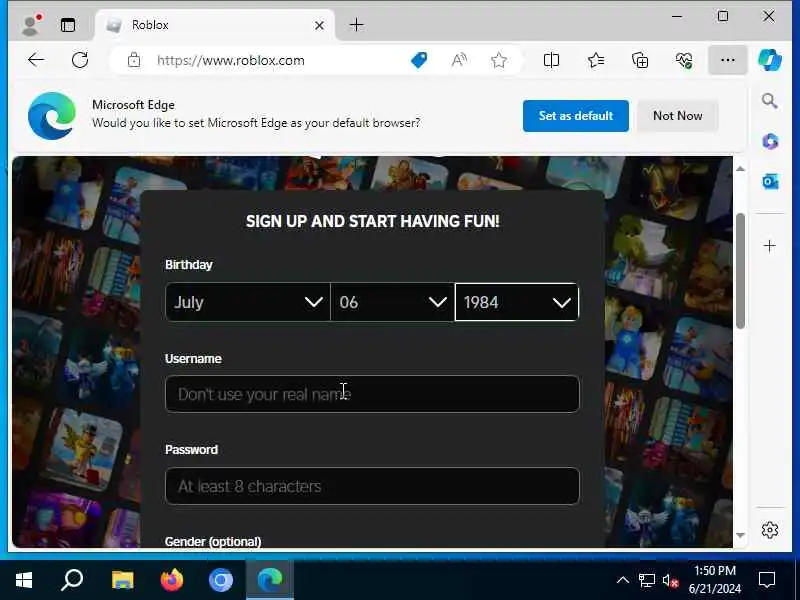800x600 pixels.
Task: Close the Roblox tab
Action: [x=319, y=25]
